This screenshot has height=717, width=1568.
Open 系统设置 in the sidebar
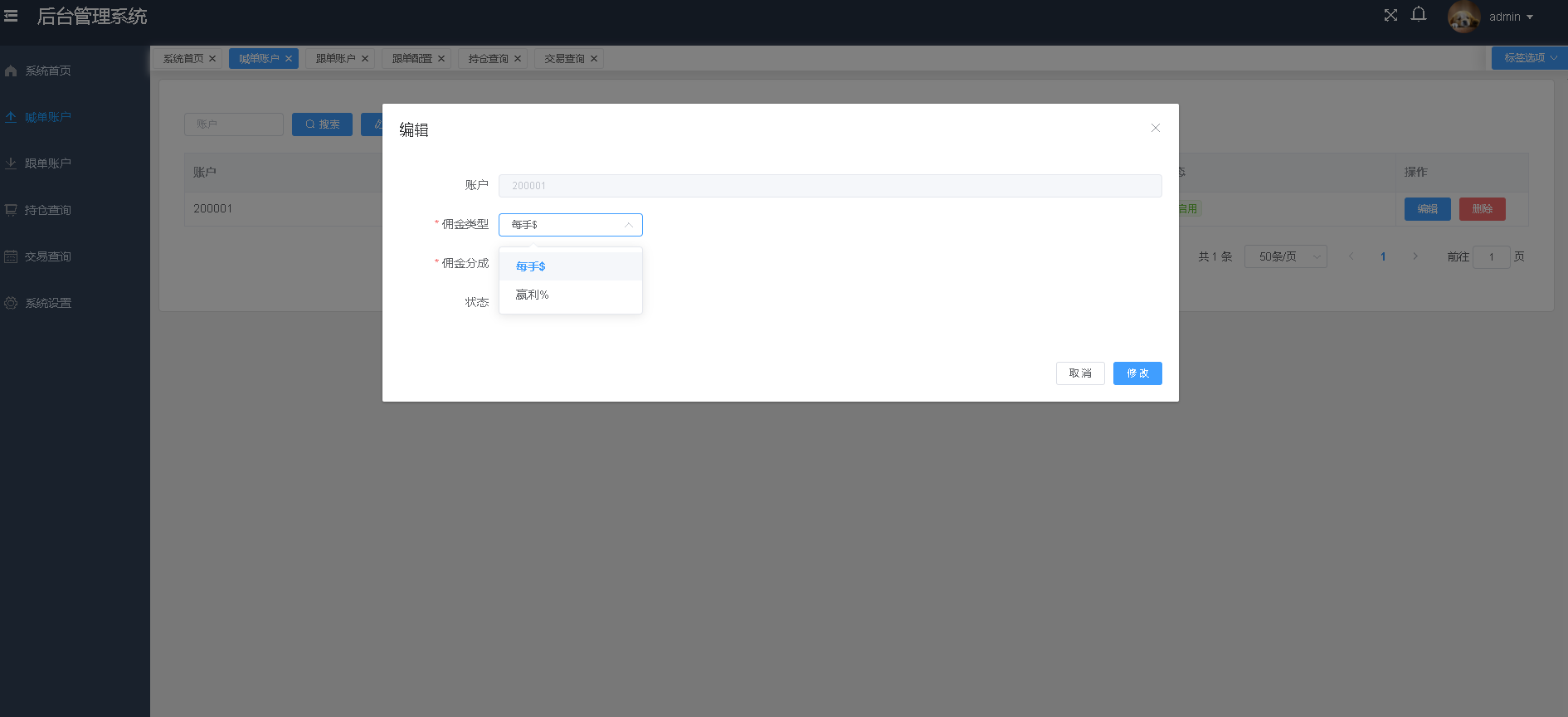coord(48,303)
